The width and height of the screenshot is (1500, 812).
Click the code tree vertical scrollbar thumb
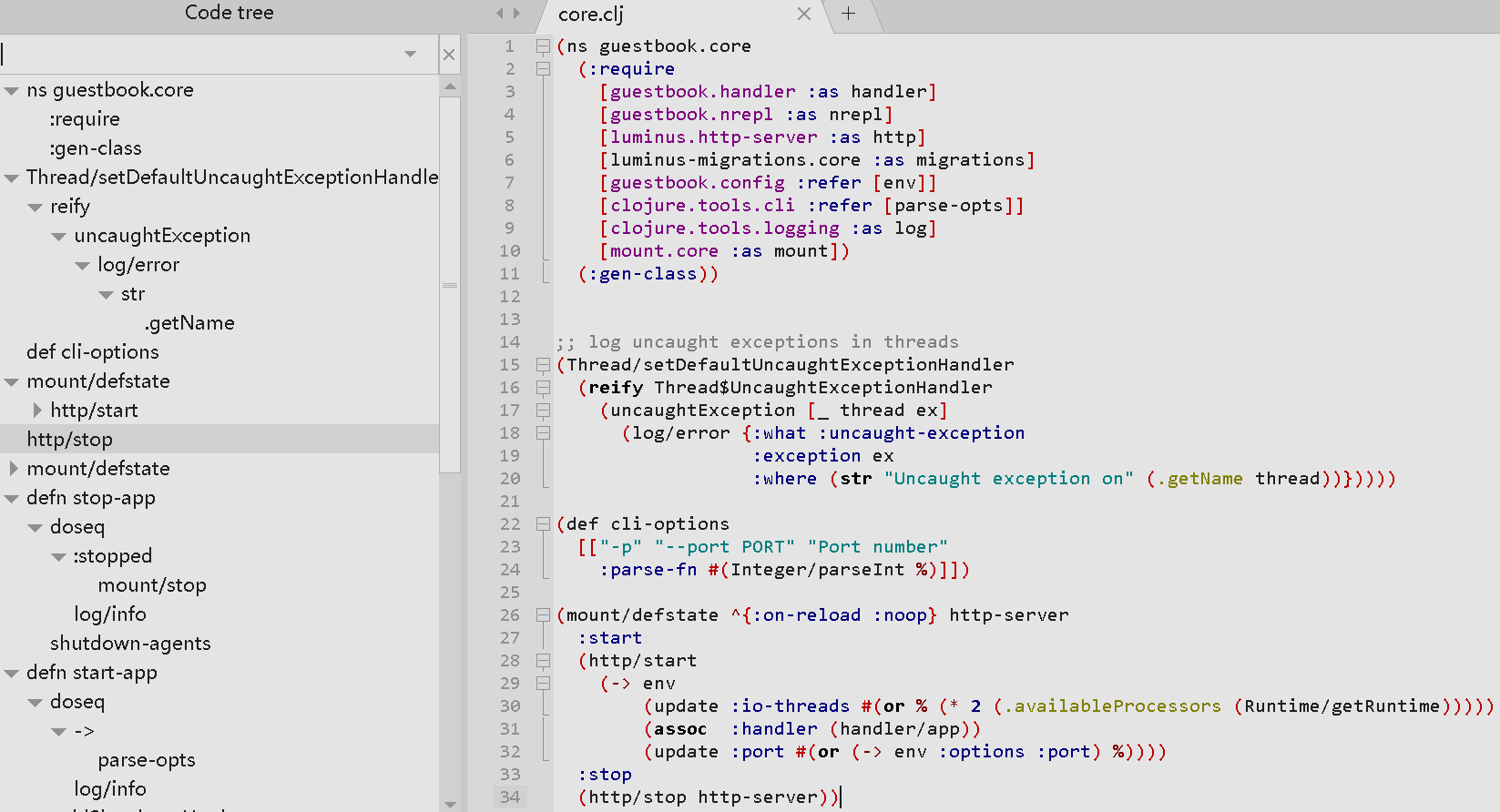pos(450,284)
